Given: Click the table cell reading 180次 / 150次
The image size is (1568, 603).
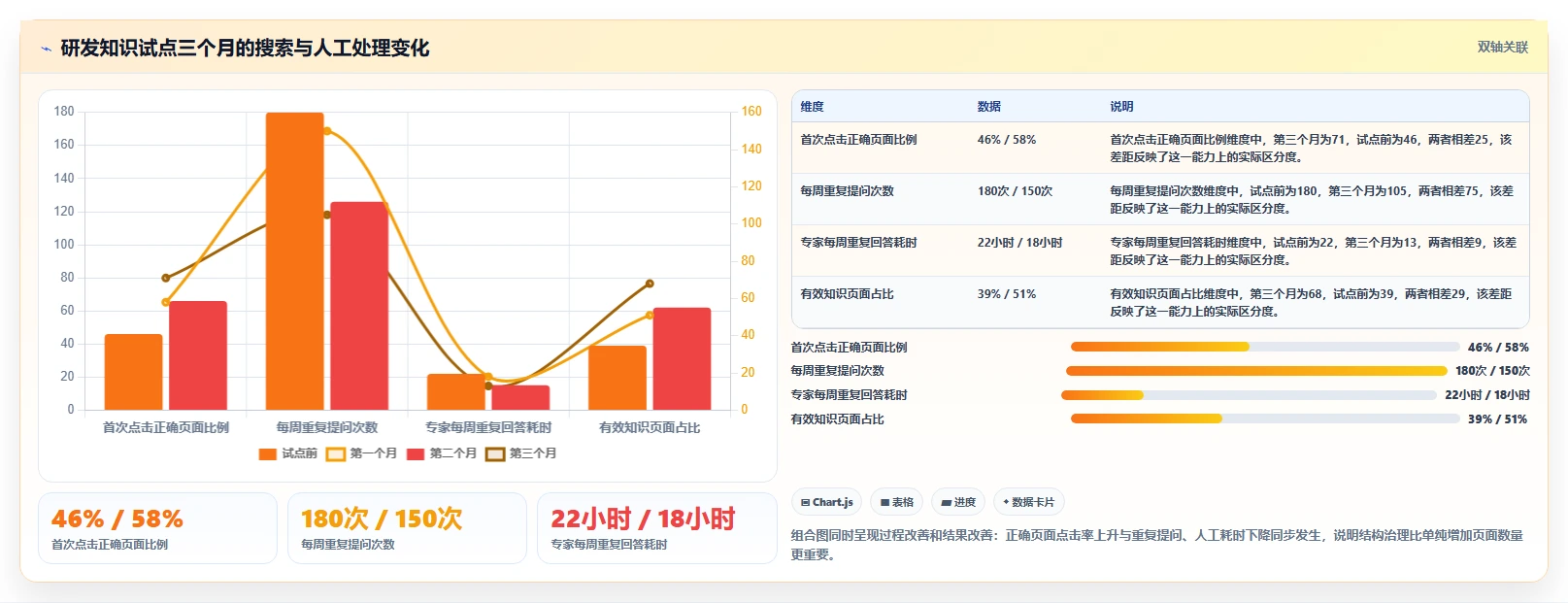Looking at the screenshot, I should 1015,191.
